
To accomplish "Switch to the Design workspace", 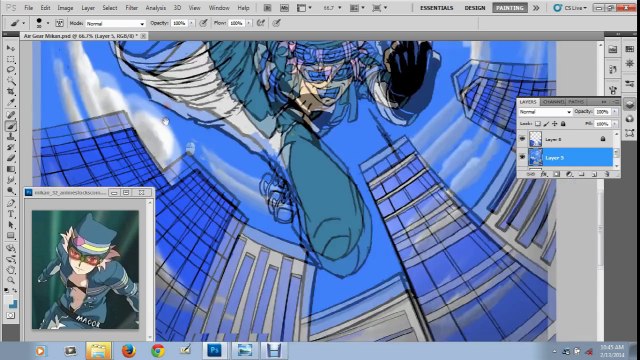I will click(x=475, y=8).
